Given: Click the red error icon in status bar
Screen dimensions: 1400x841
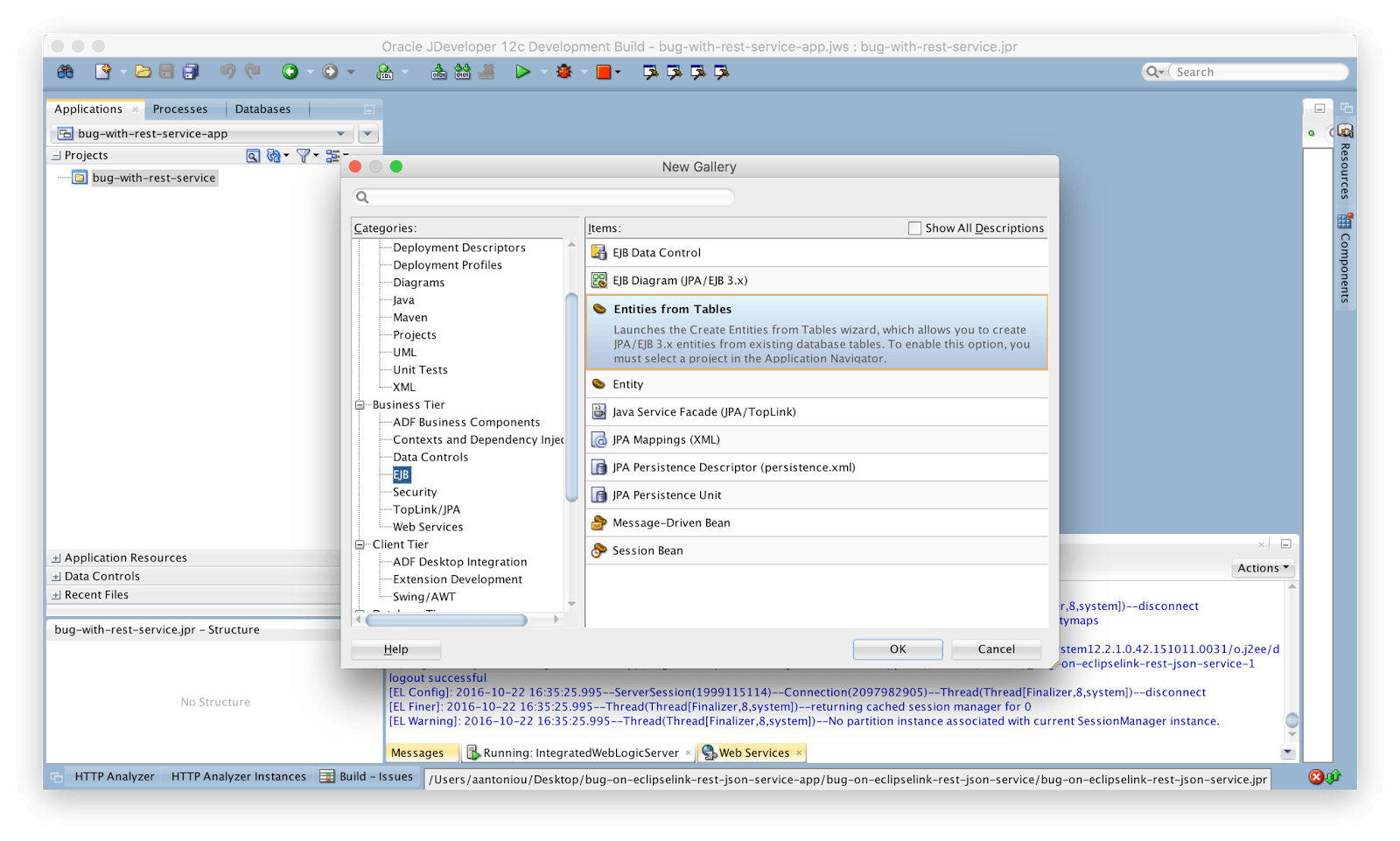Looking at the screenshot, I should click(1316, 777).
